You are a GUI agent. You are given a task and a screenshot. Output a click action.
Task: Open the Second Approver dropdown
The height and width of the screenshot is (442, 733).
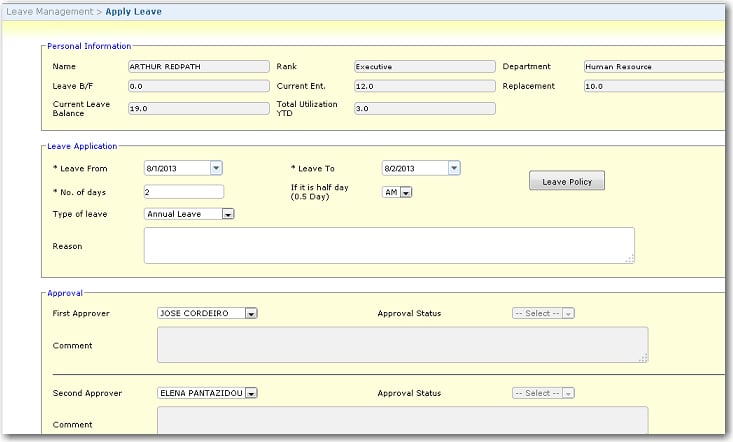(251, 393)
